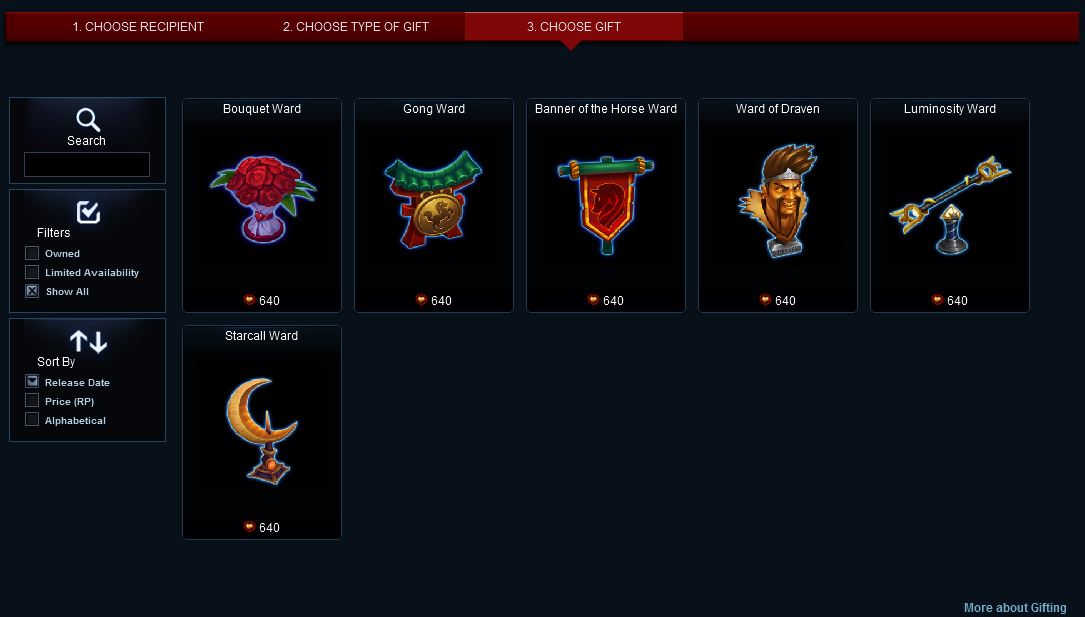Sort gifts using the Alphabetical option

click(x=32, y=419)
